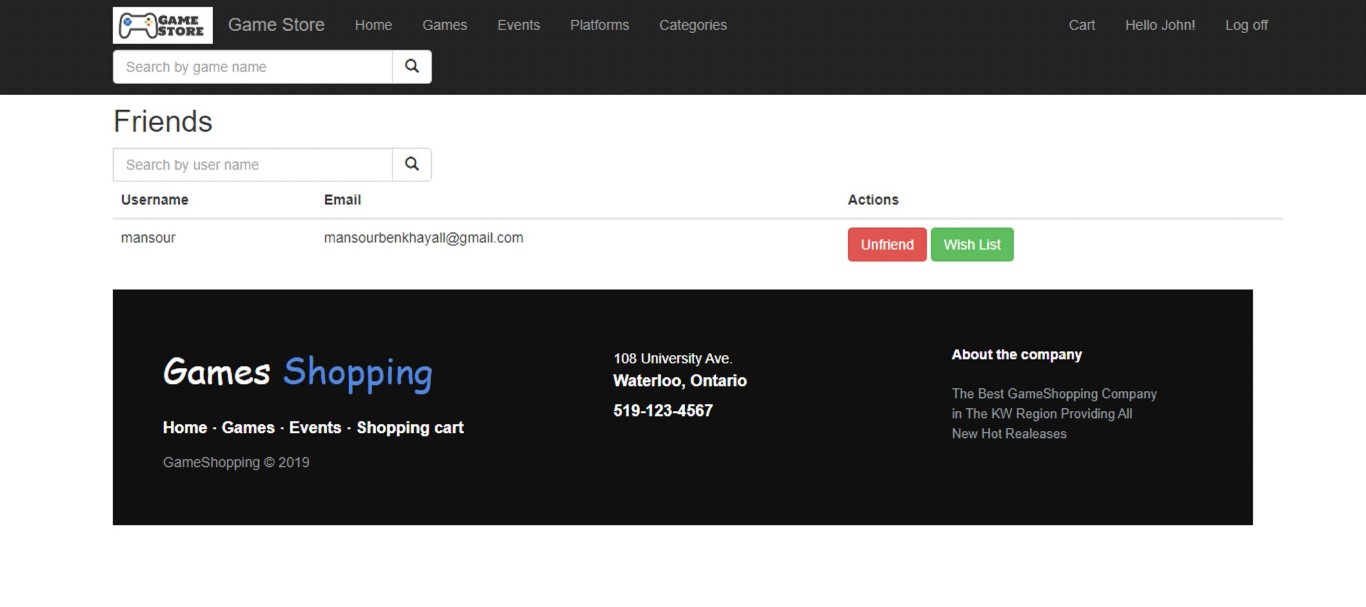View mansour's Wish List
This screenshot has width=1366, height=607.
coord(972,245)
